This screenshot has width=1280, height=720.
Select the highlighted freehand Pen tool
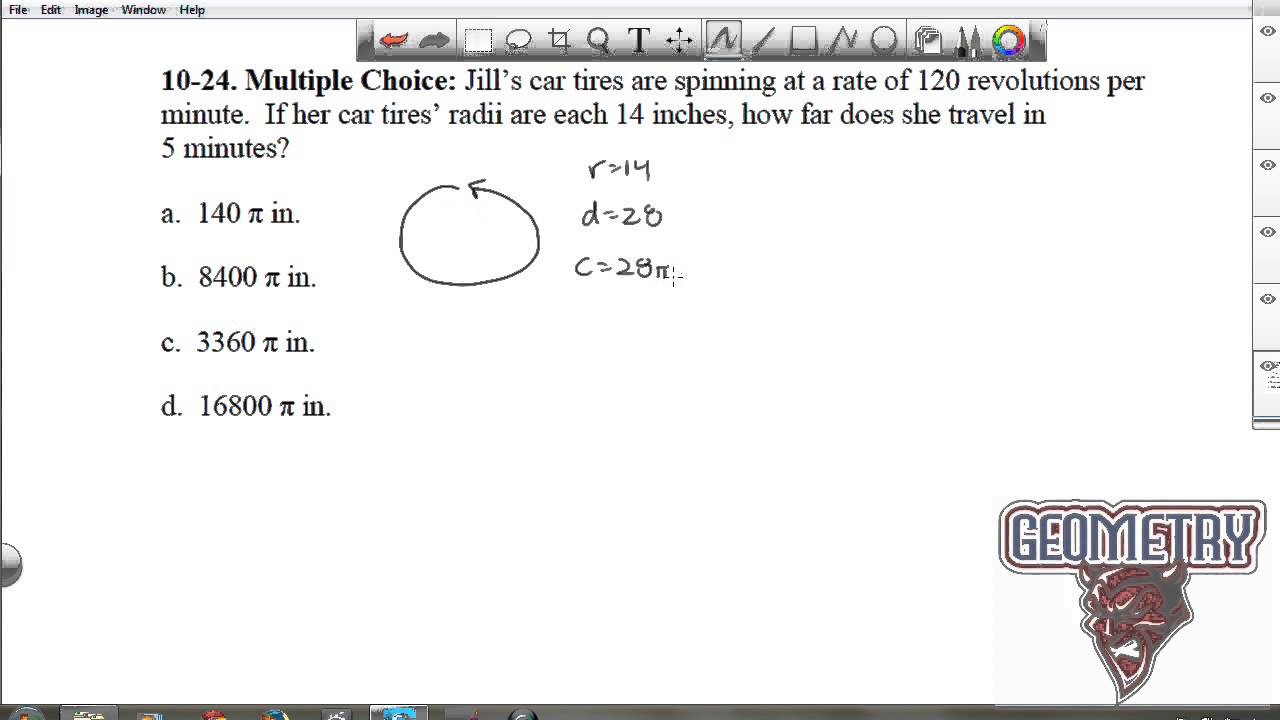[x=723, y=41]
